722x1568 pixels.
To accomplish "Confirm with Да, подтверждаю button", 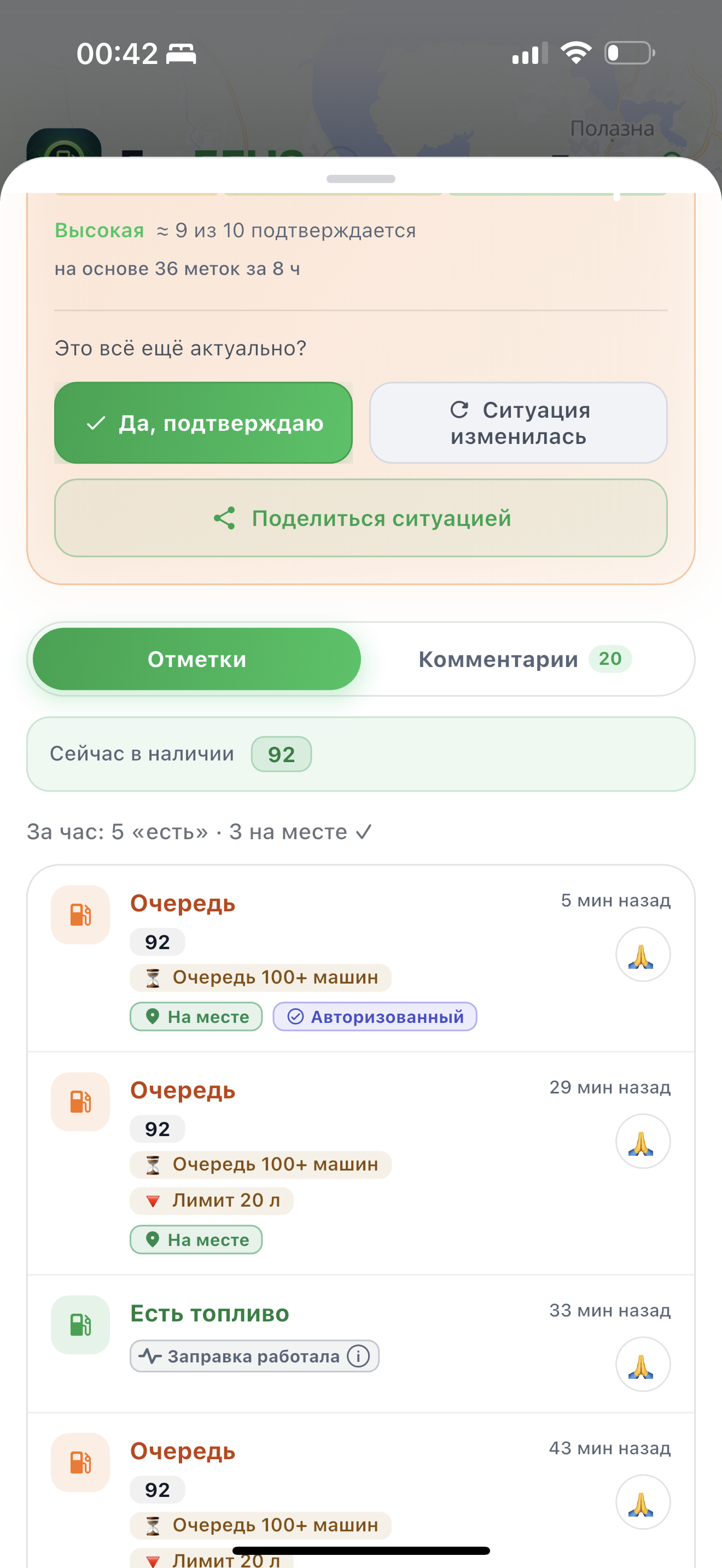I will tap(203, 423).
